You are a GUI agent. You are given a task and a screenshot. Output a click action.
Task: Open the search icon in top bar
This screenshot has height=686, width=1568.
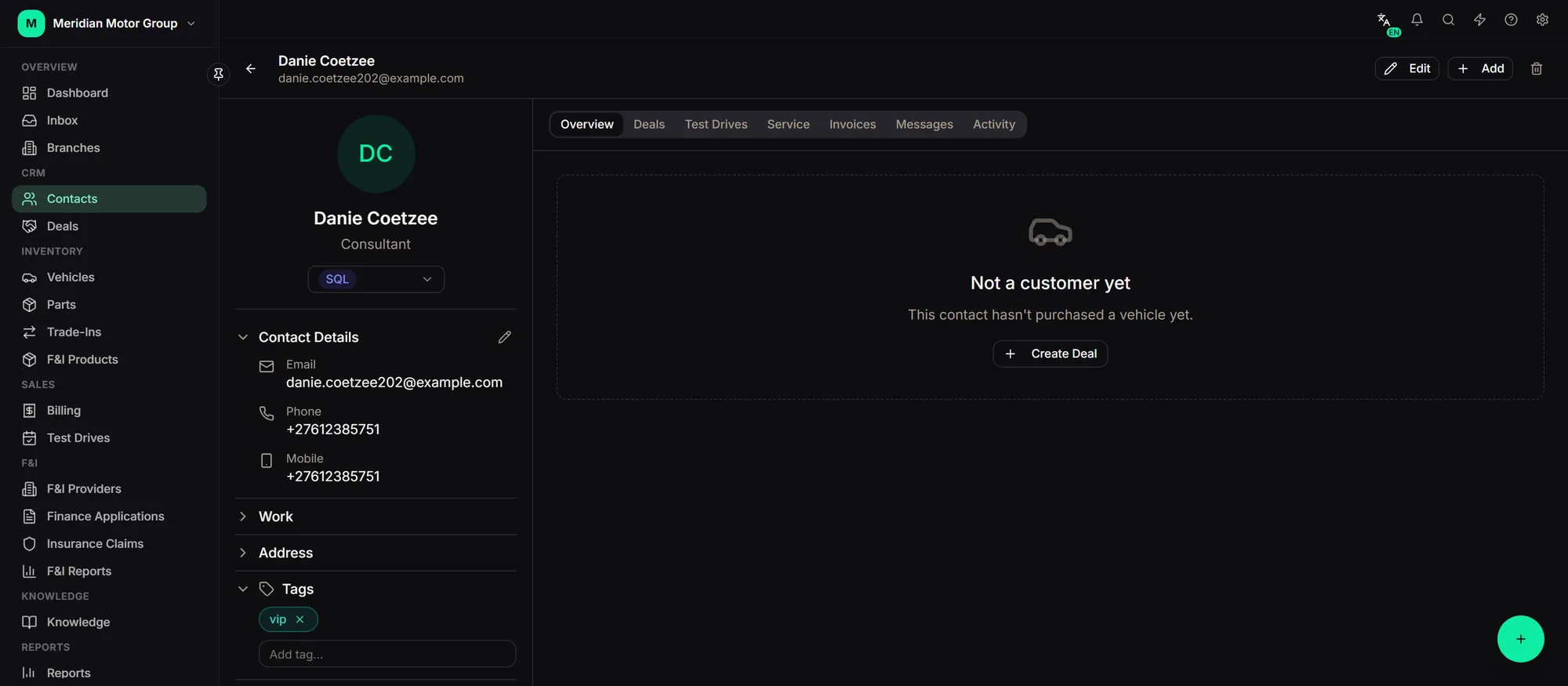[x=1448, y=20]
